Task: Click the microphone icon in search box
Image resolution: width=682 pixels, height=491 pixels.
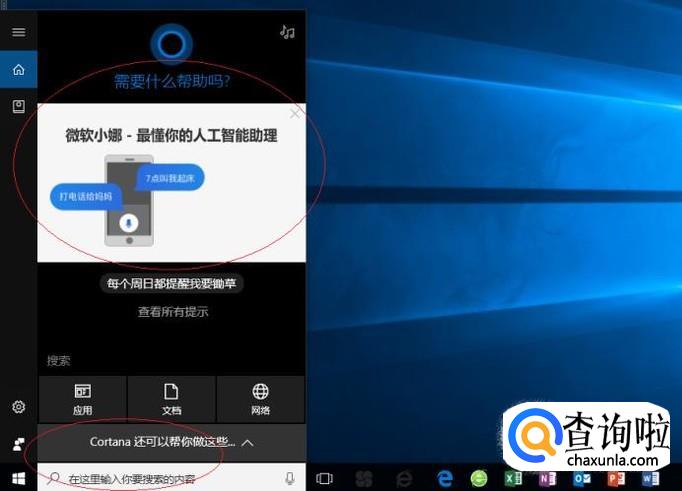Action: pyautogui.click(x=290, y=478)
